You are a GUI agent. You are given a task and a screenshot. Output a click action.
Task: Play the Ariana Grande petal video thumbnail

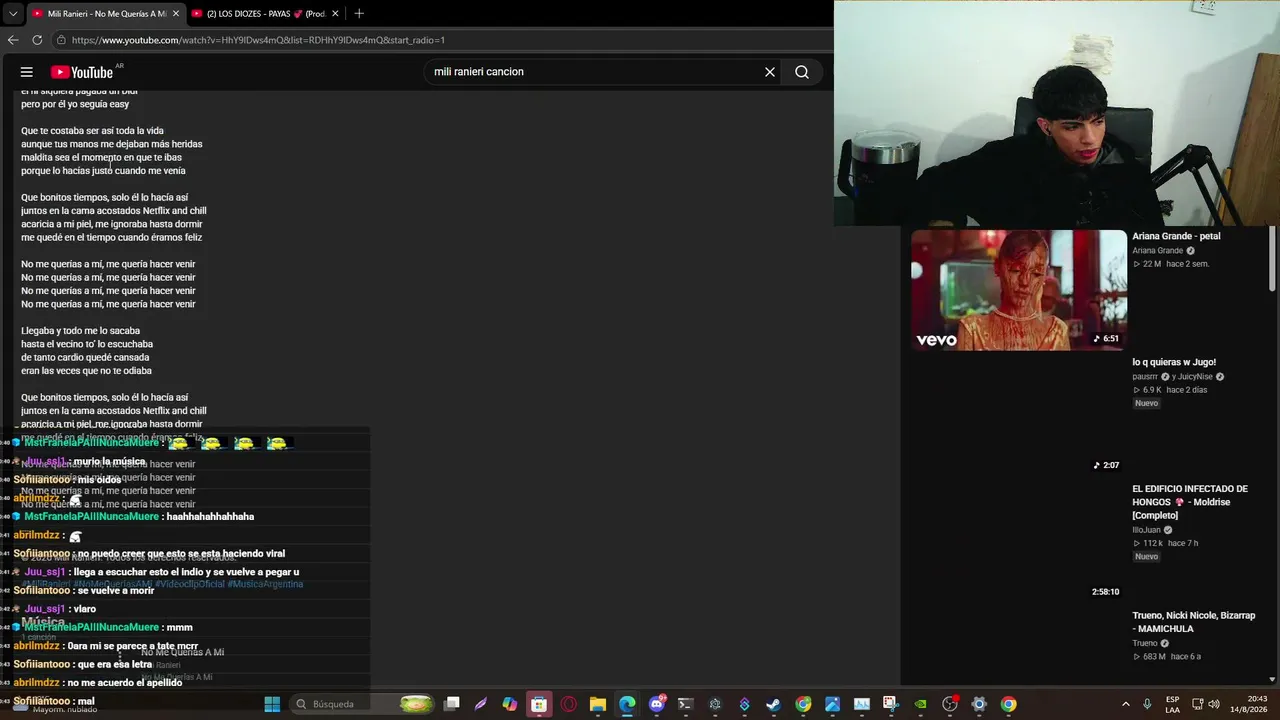pos(1019,290)
